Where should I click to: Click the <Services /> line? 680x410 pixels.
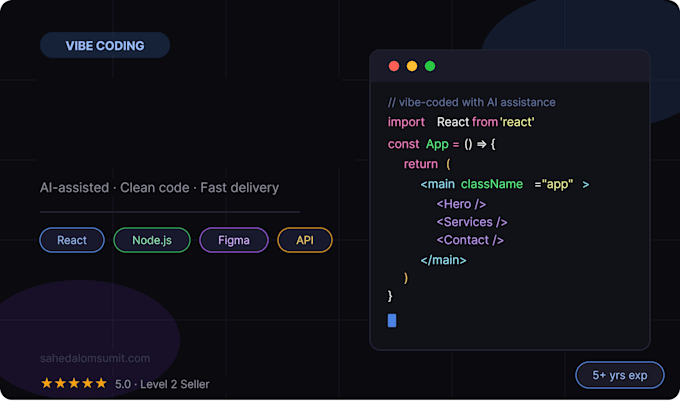tap(472, 222)
